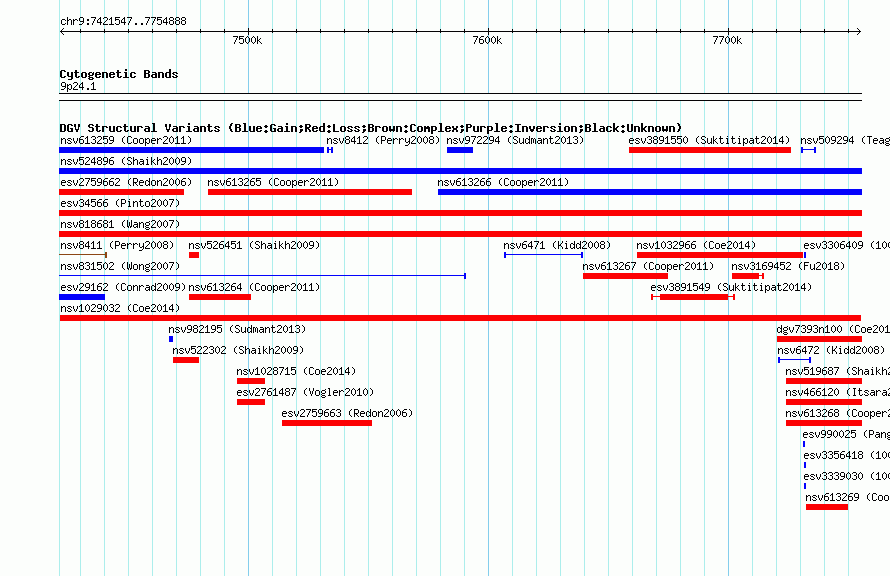Click the 9p24.1 cytogenetic band label

pos(78,86)
